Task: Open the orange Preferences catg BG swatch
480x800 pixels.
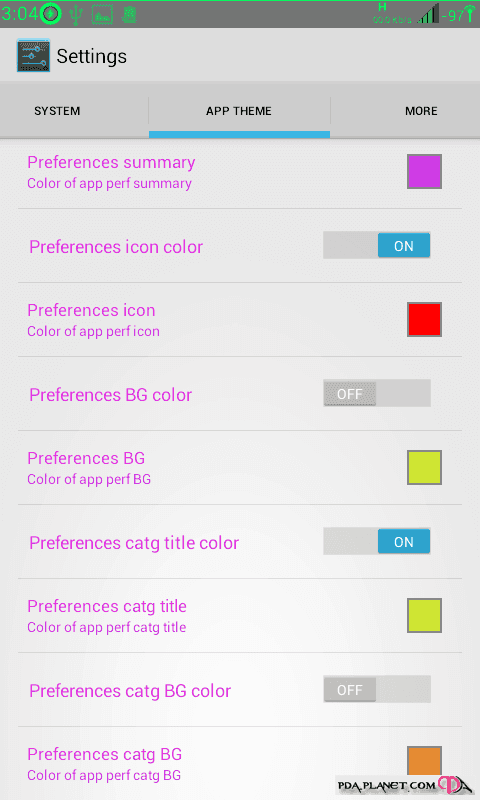Action: [424, 761]
